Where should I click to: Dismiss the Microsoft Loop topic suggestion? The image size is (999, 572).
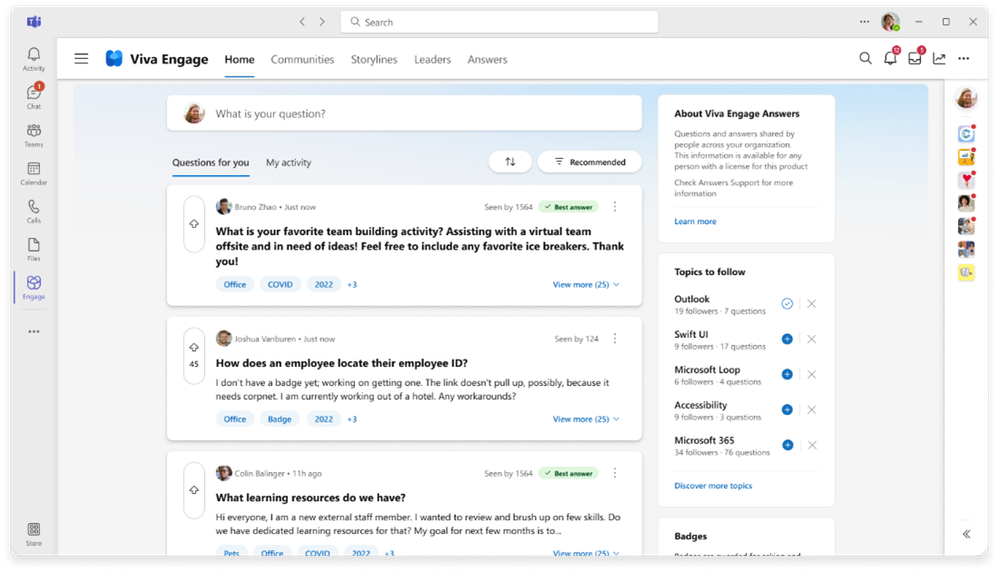tap(812, 375)
